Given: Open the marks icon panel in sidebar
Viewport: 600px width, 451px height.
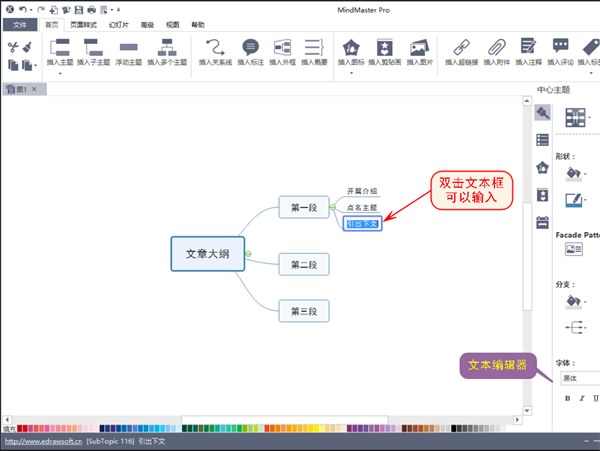Looking at the screenshot, I should [543, 168].
